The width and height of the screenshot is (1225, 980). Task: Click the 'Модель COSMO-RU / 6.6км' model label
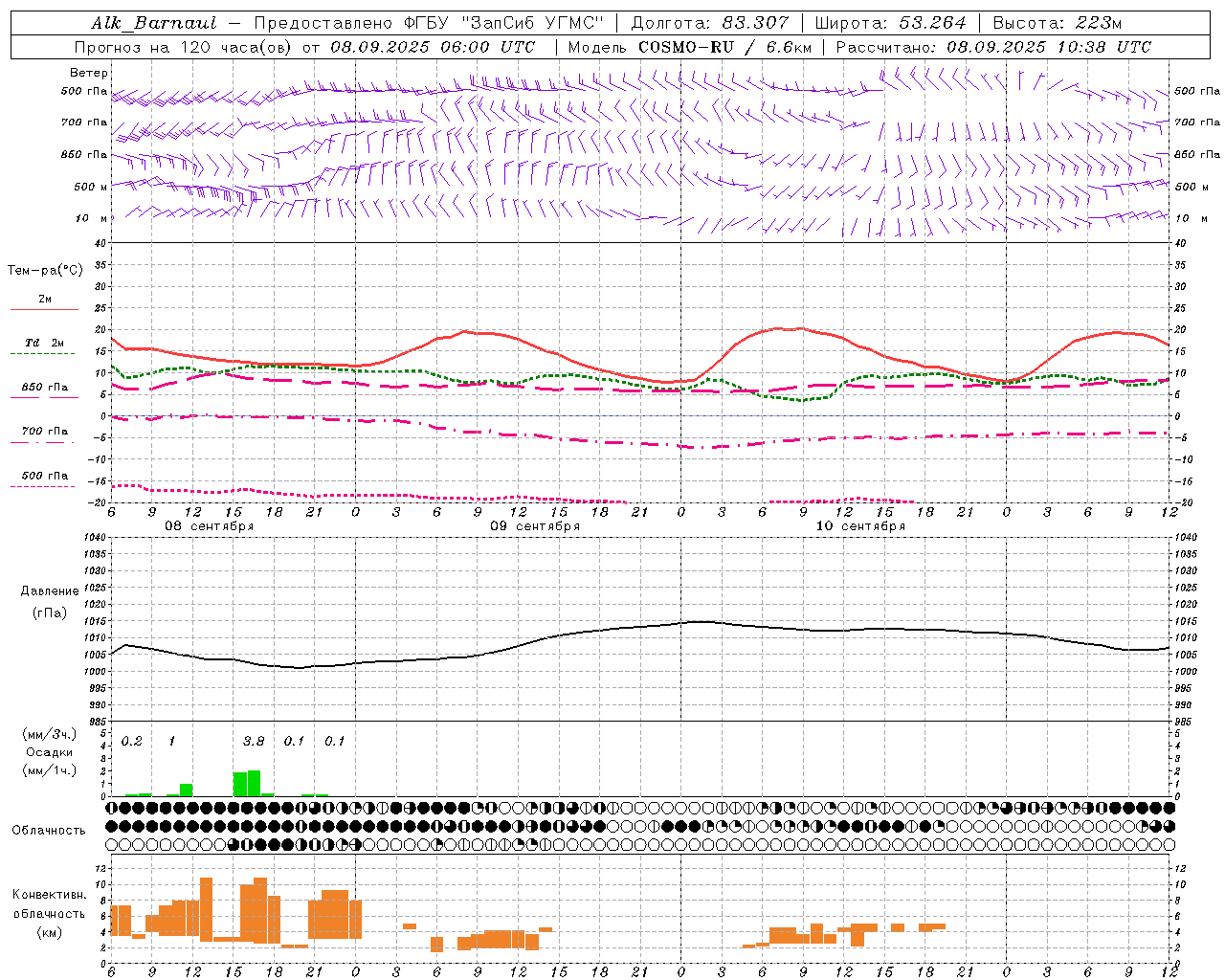690,47
